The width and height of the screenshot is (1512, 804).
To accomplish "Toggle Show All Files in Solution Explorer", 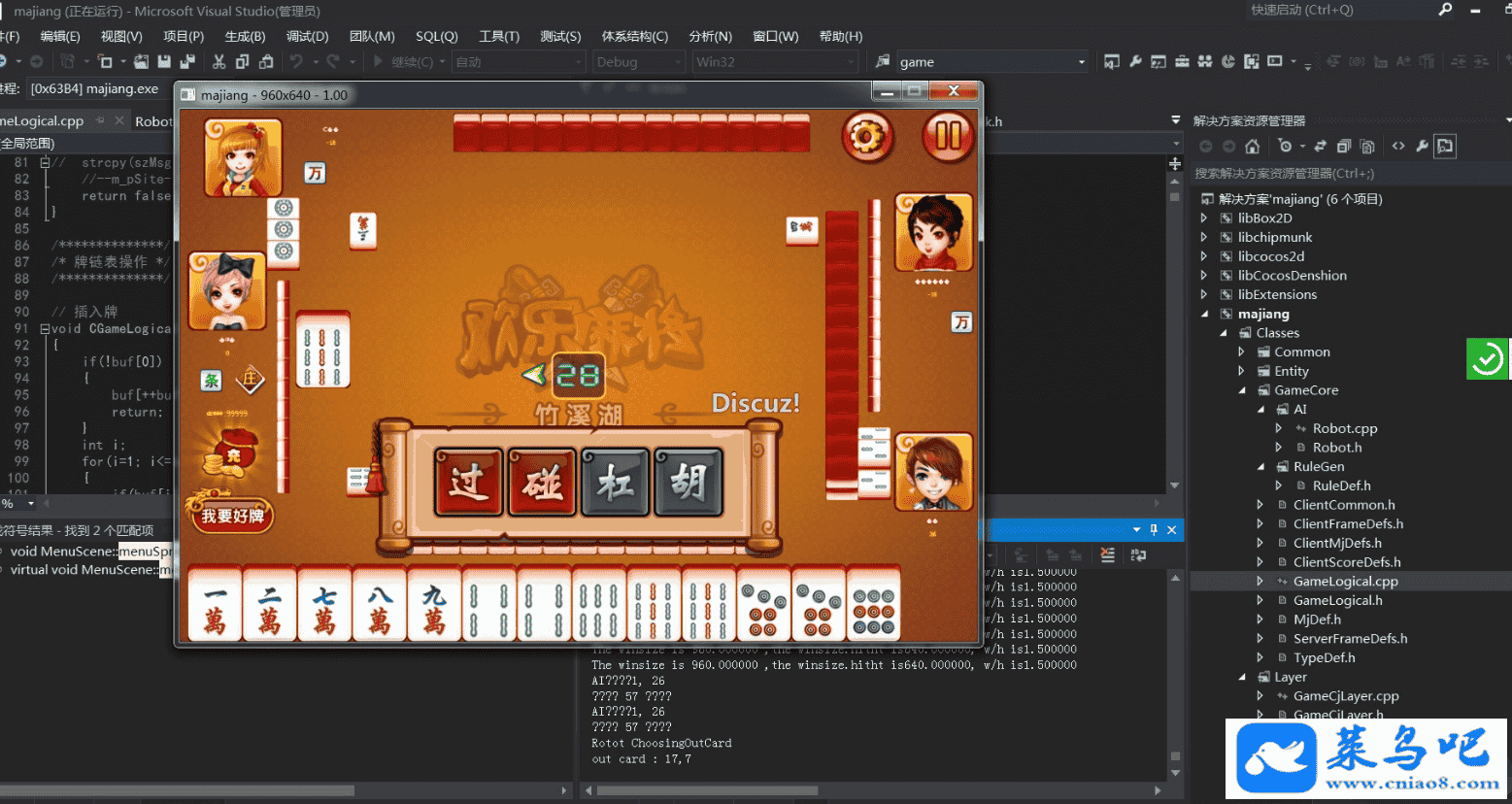I will (1367, 147).
